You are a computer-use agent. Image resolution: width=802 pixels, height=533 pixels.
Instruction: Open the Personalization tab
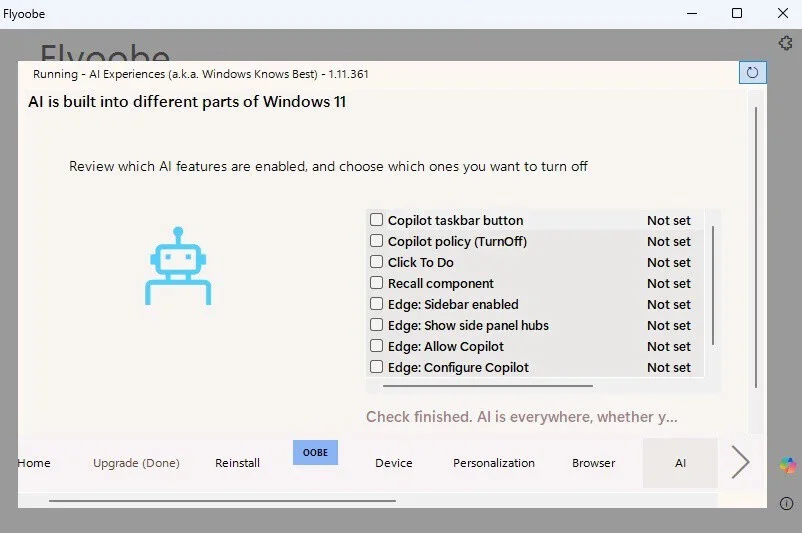494,463
